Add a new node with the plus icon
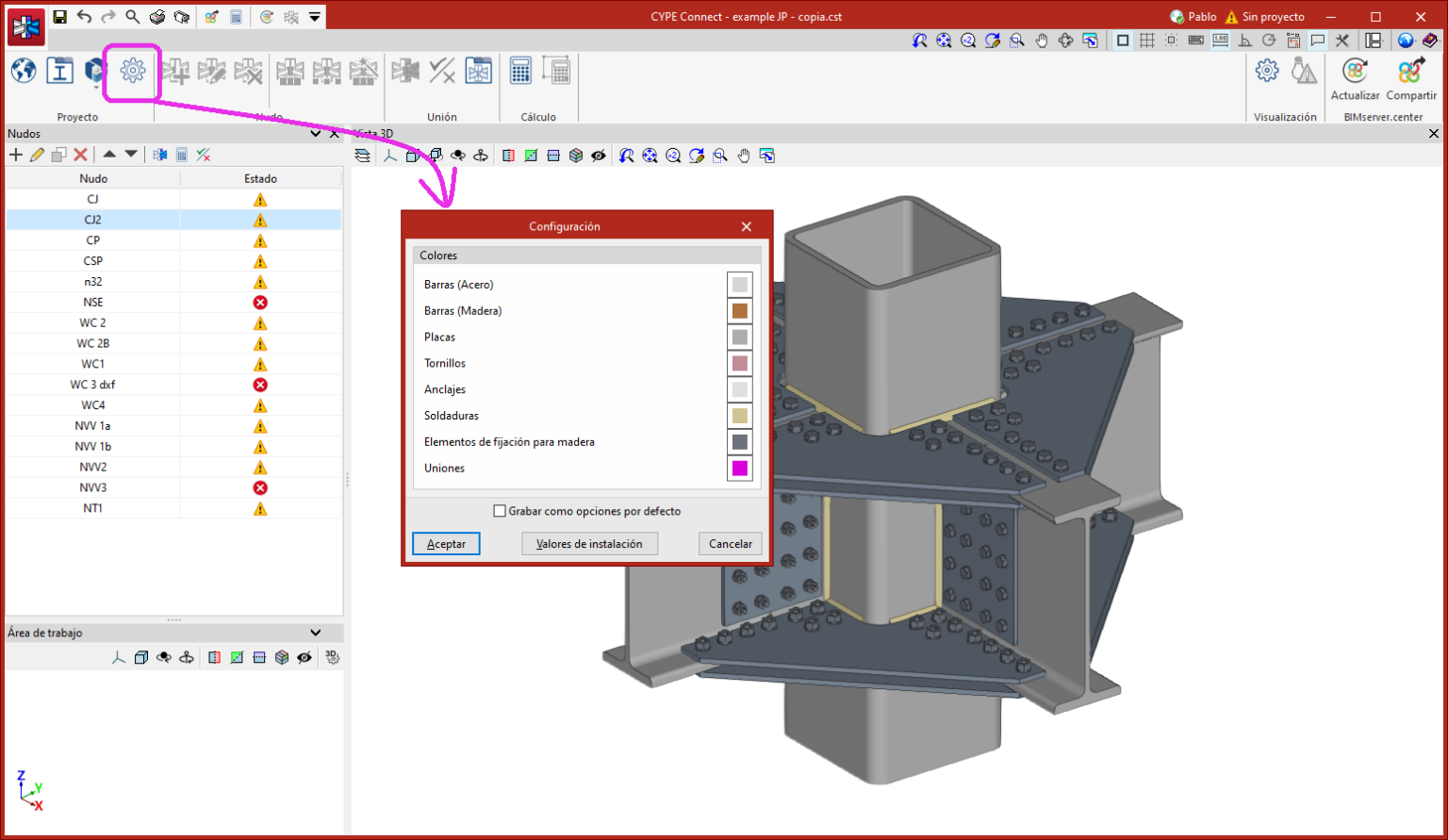 point(15,155)
